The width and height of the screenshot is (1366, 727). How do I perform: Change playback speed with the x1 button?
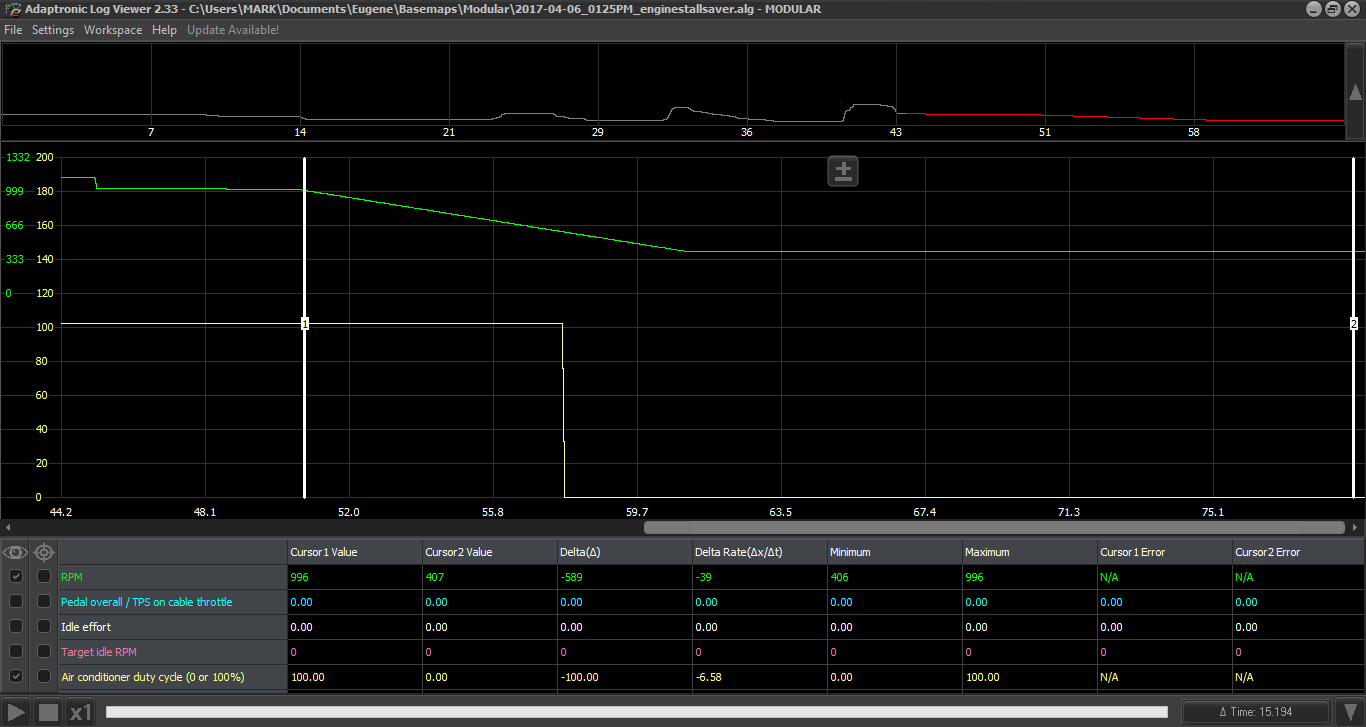coord(80,712)
